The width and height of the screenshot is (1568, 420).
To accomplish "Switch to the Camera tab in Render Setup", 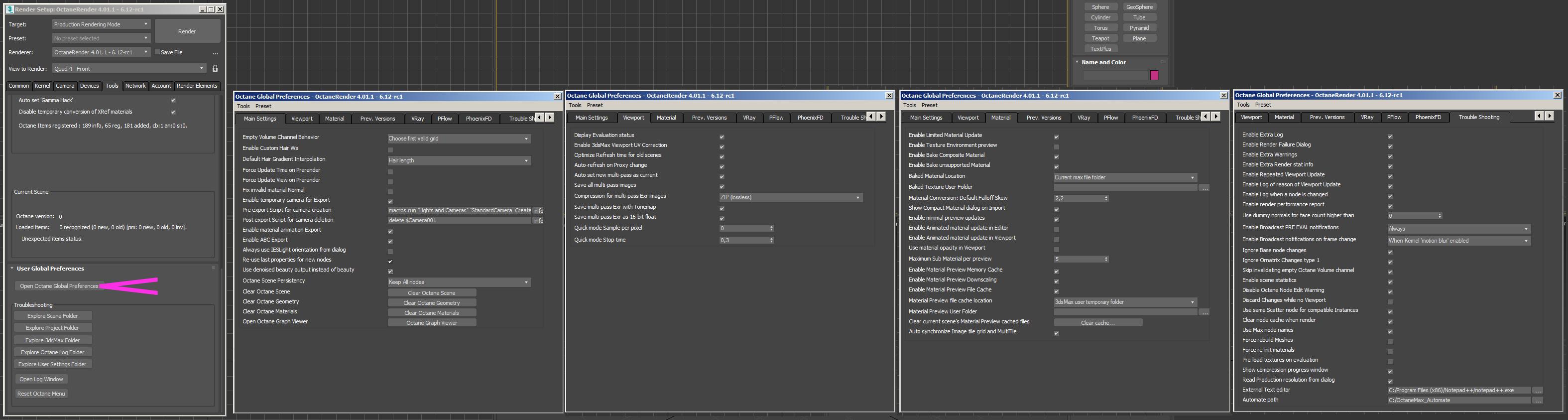I will (65, 86).
